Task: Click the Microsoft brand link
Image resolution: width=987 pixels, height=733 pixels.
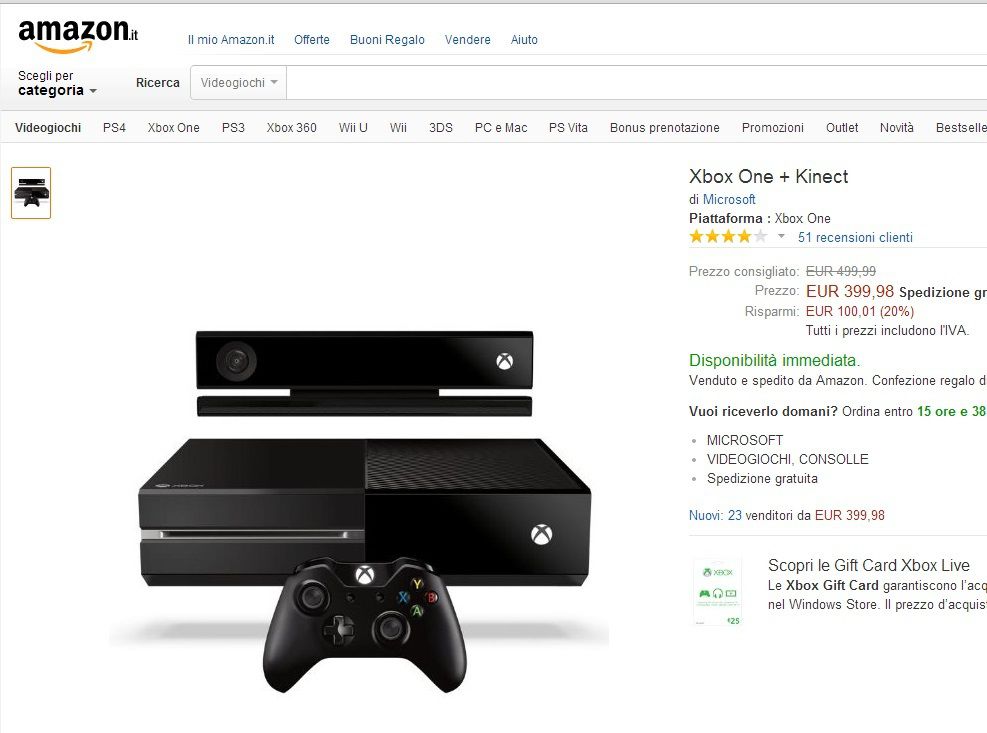Action: (x=729, y=200)
